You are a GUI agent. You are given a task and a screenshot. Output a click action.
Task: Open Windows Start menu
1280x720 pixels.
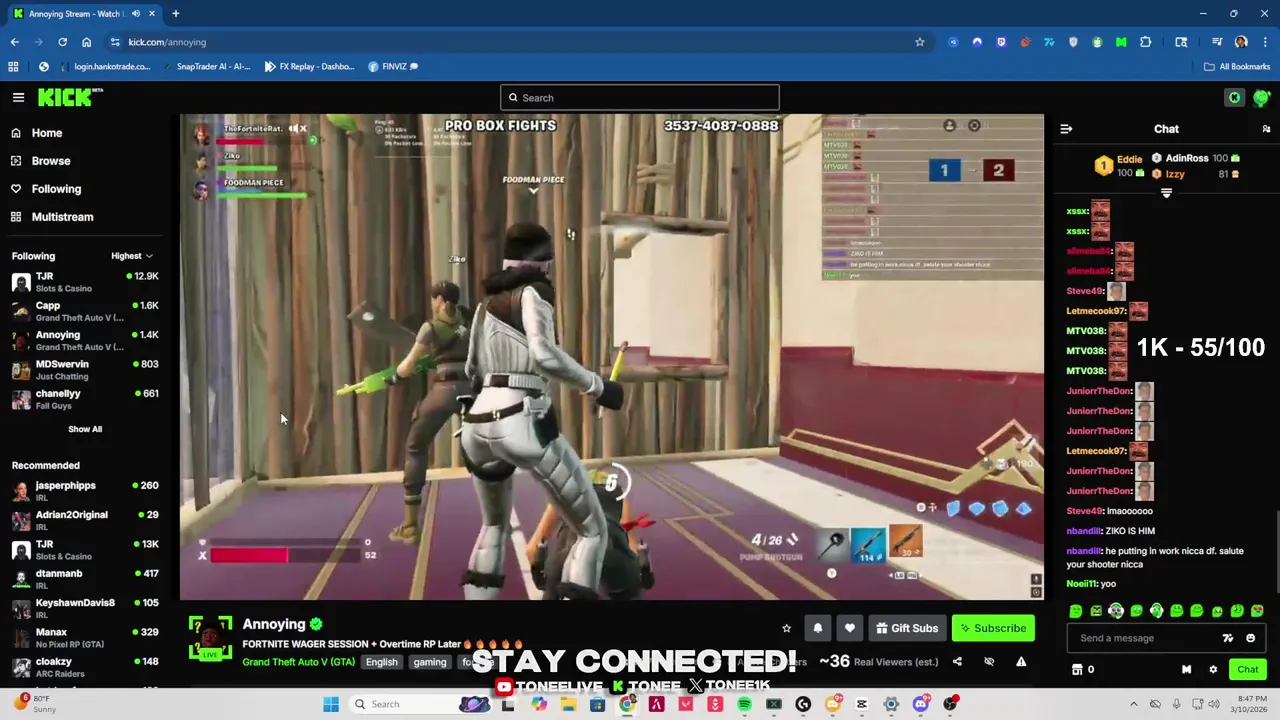pyautogui.click(x=331, y=704)
